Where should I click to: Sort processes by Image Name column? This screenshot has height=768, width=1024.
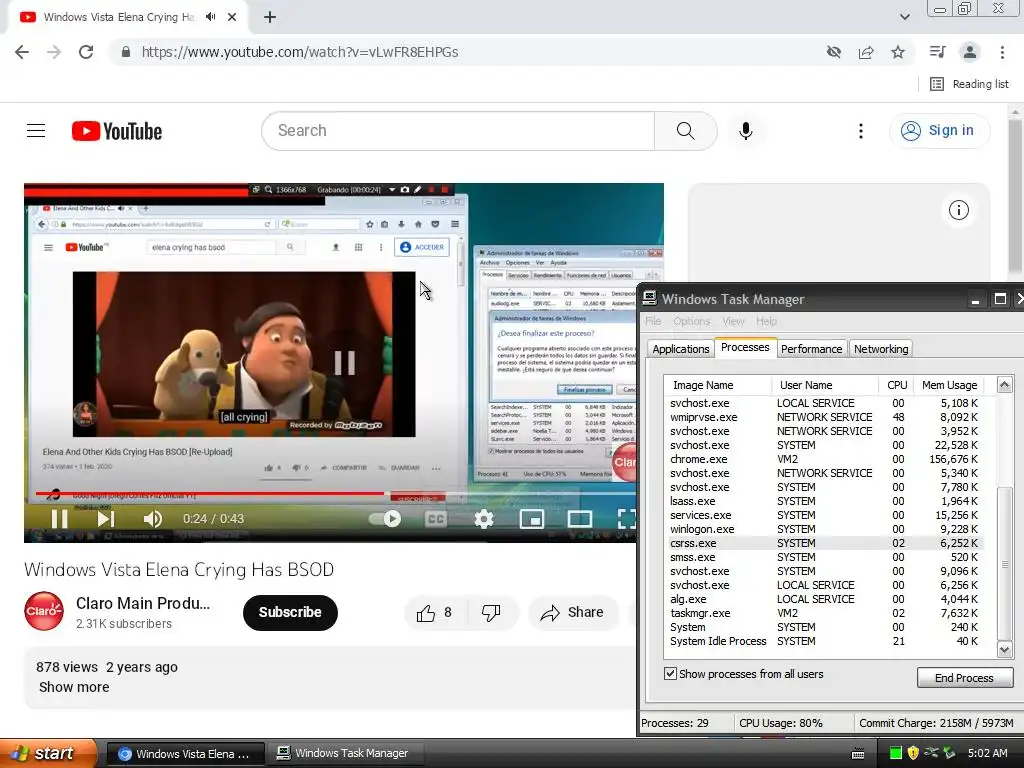coord(718,385)
